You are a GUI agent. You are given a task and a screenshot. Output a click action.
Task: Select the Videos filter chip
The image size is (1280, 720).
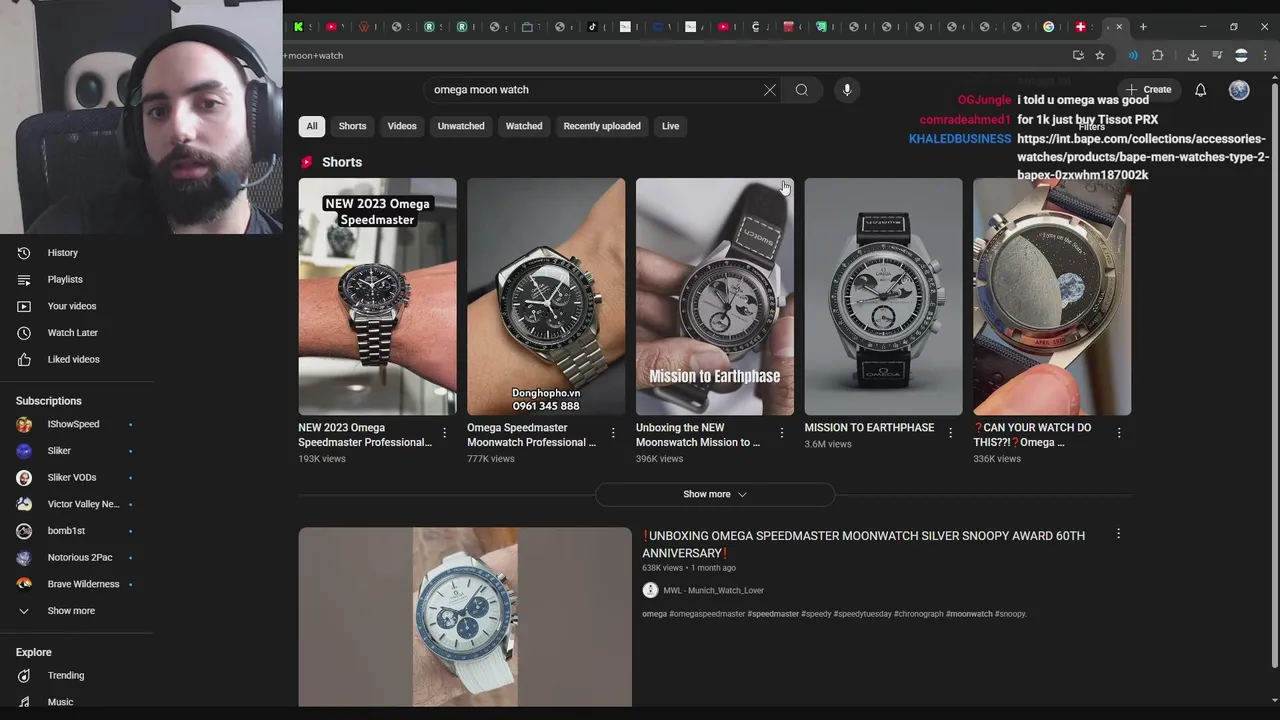click(x=402, y=126)
